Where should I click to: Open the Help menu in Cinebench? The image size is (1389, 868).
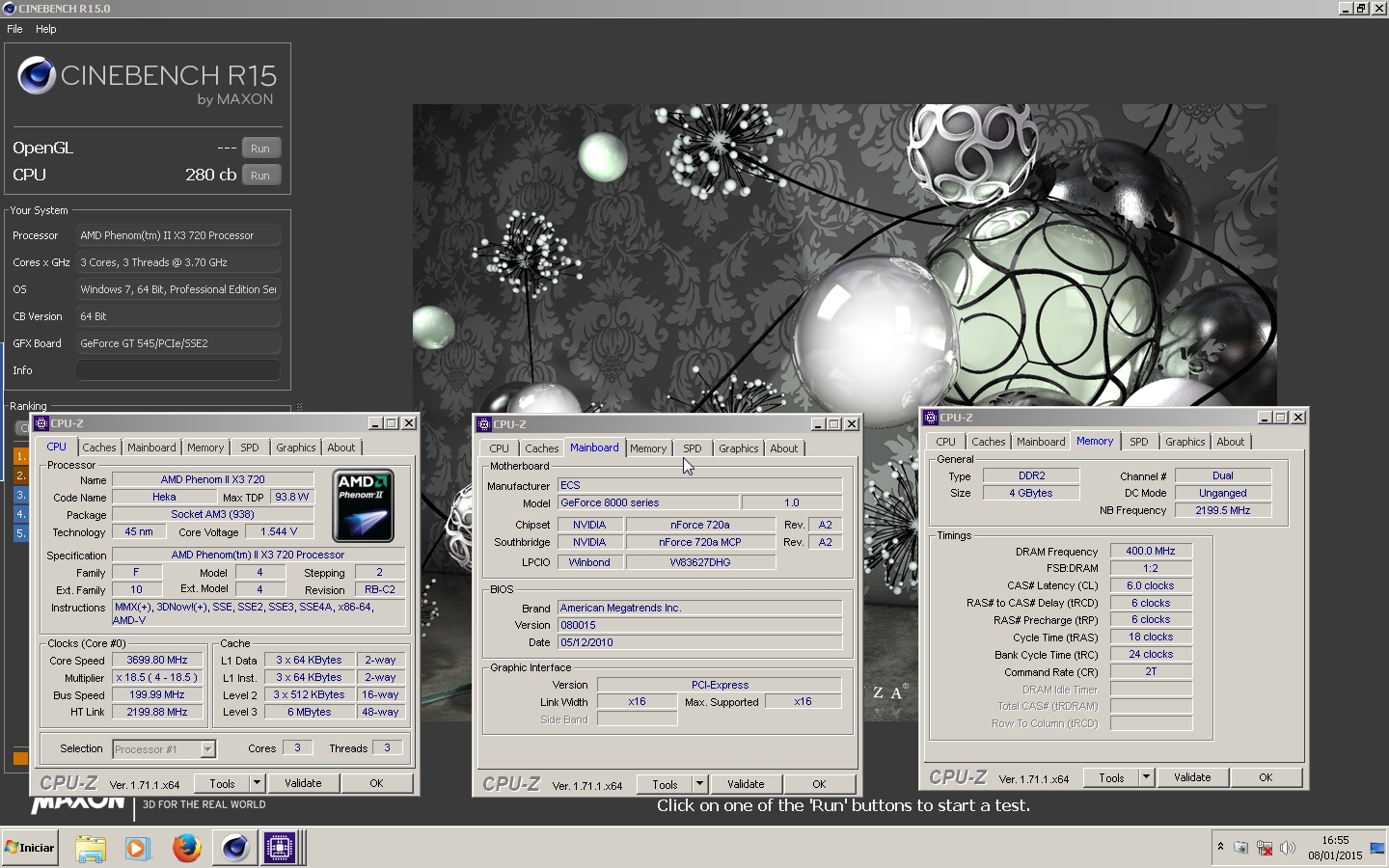[46, 29]
